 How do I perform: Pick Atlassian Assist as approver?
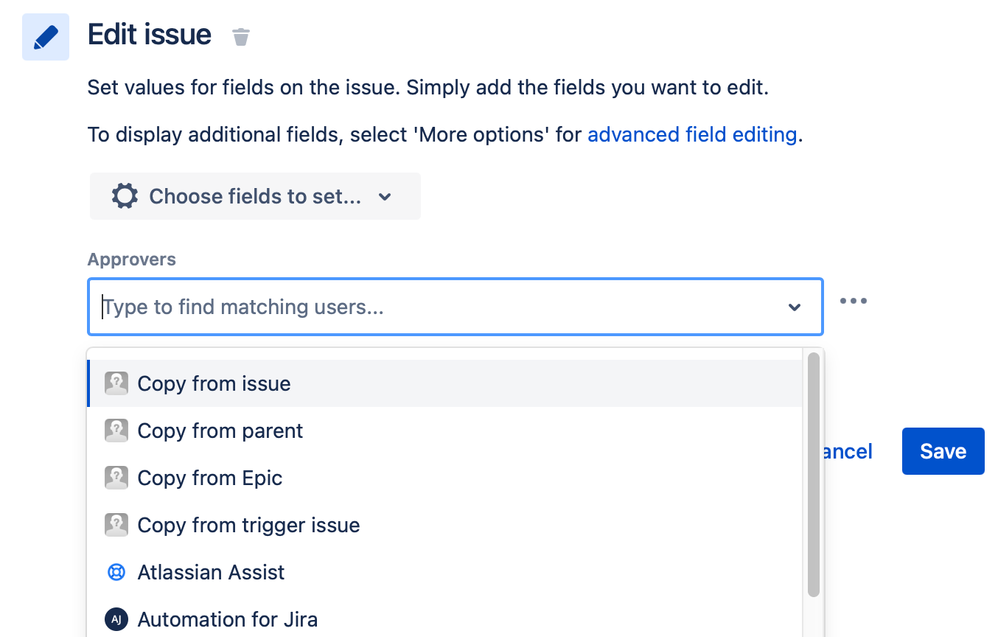(211, 573)
